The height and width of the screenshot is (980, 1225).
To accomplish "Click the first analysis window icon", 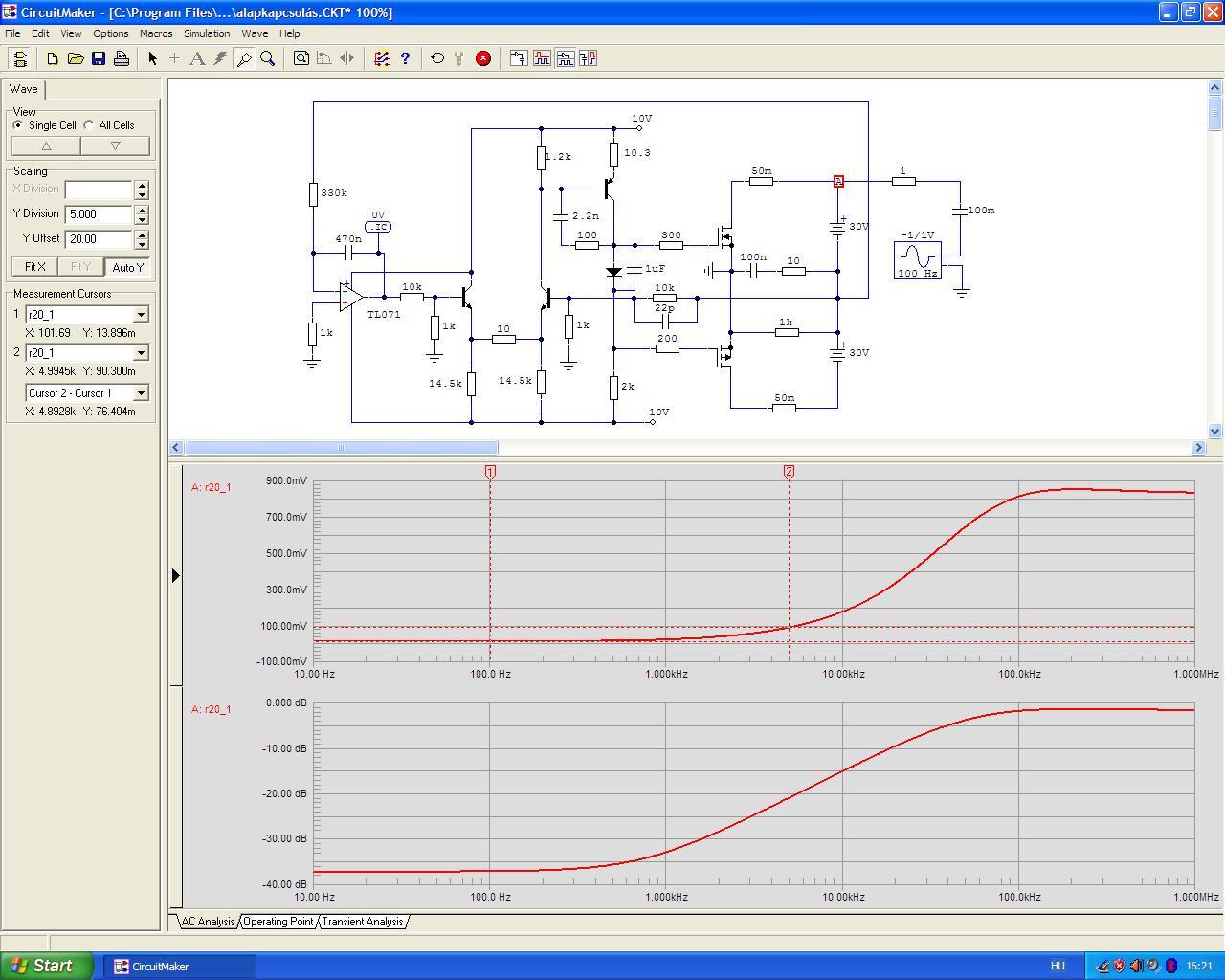I will (519, 58).
